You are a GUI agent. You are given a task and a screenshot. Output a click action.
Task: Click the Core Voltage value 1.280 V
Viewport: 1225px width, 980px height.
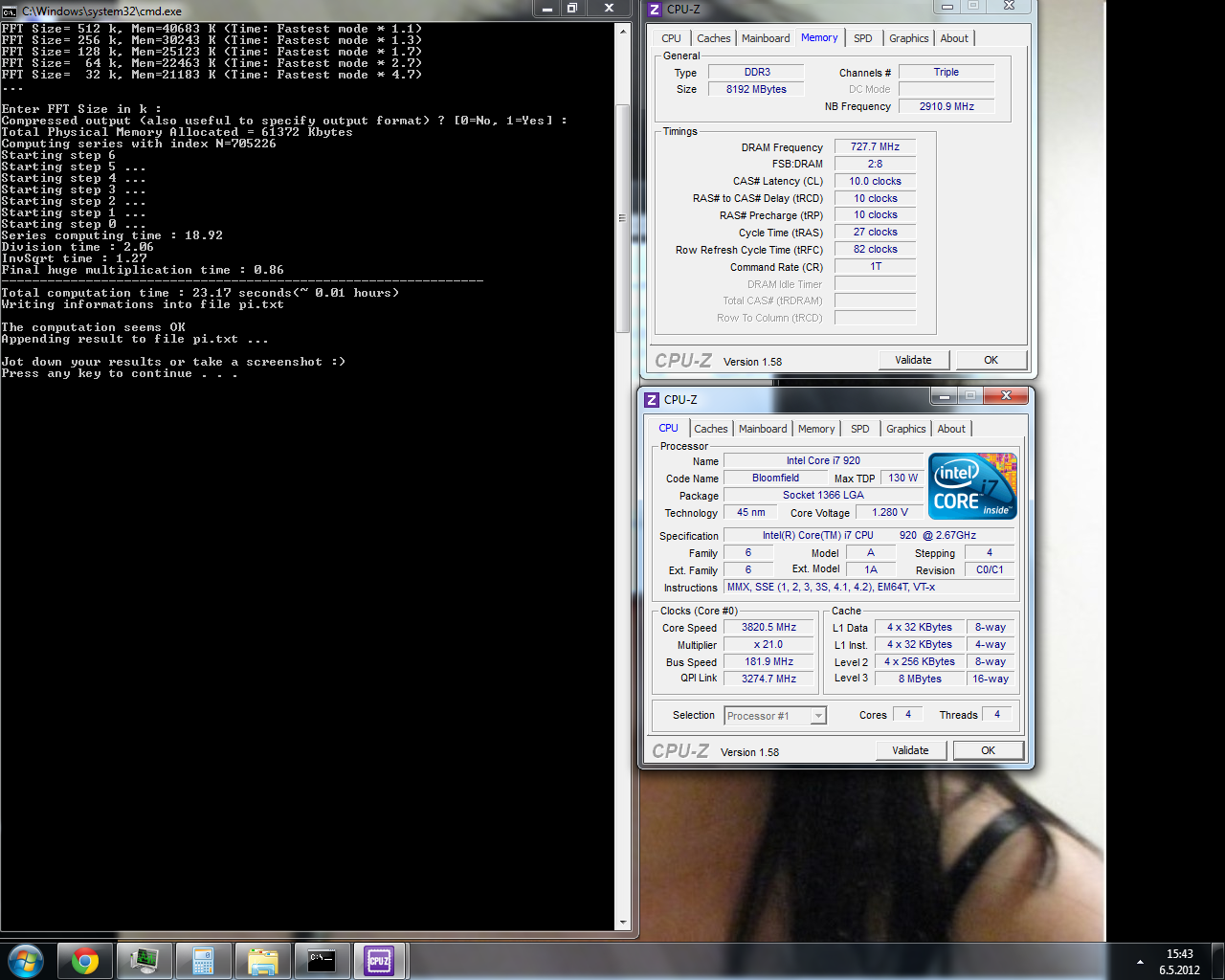click(x=890, y=512)
